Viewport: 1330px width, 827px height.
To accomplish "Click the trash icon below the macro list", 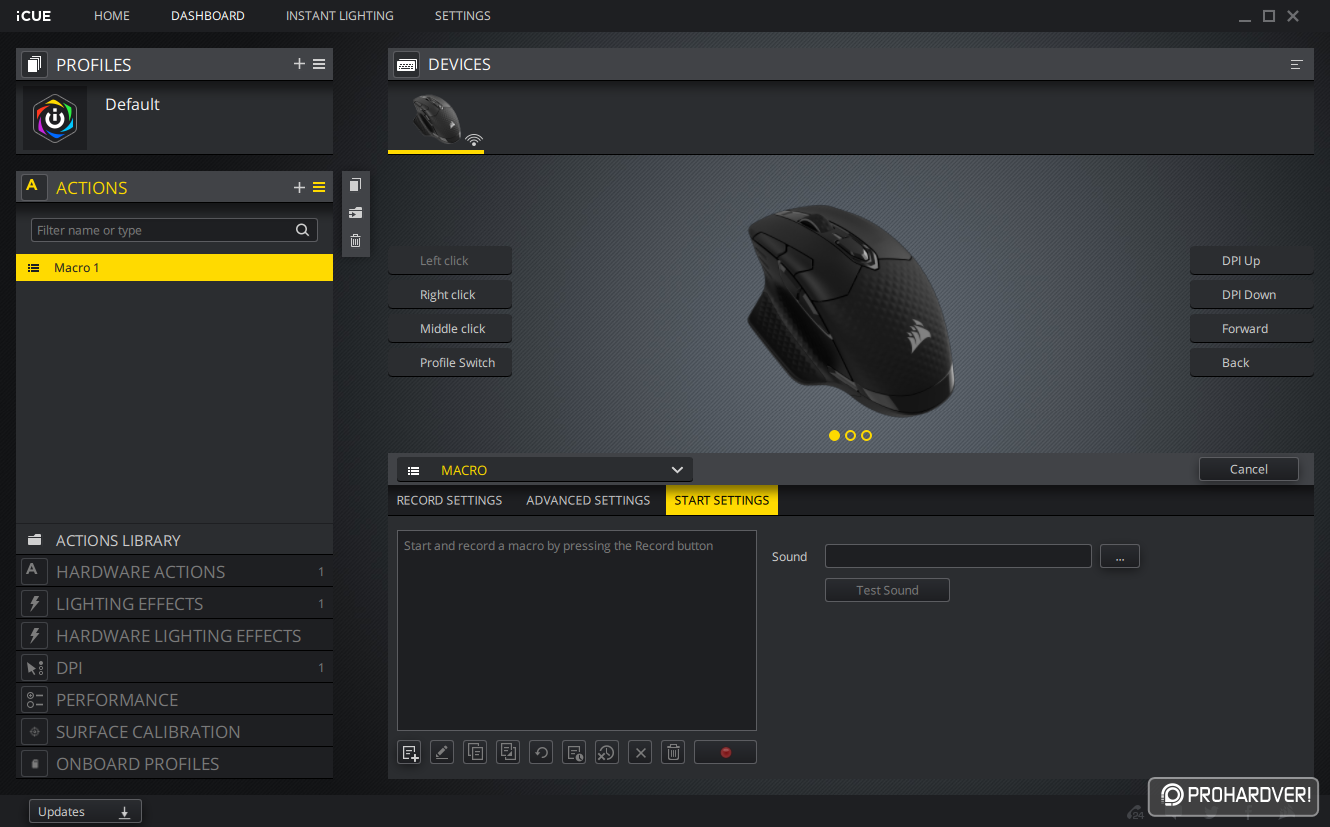I will pos(673,752).
